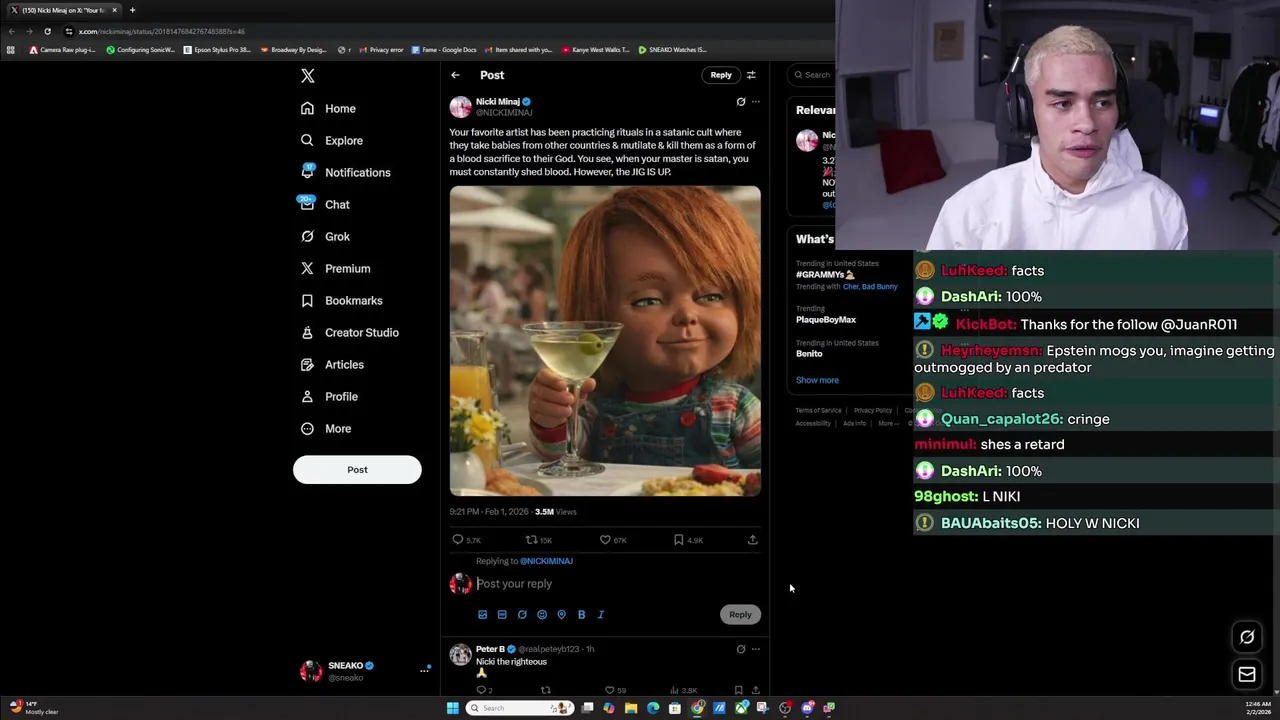Viewport: 1280px width, 720px height.
Task: Expand the More menu in sidebar
Action: pyautogui.click(x=326, y=428)
